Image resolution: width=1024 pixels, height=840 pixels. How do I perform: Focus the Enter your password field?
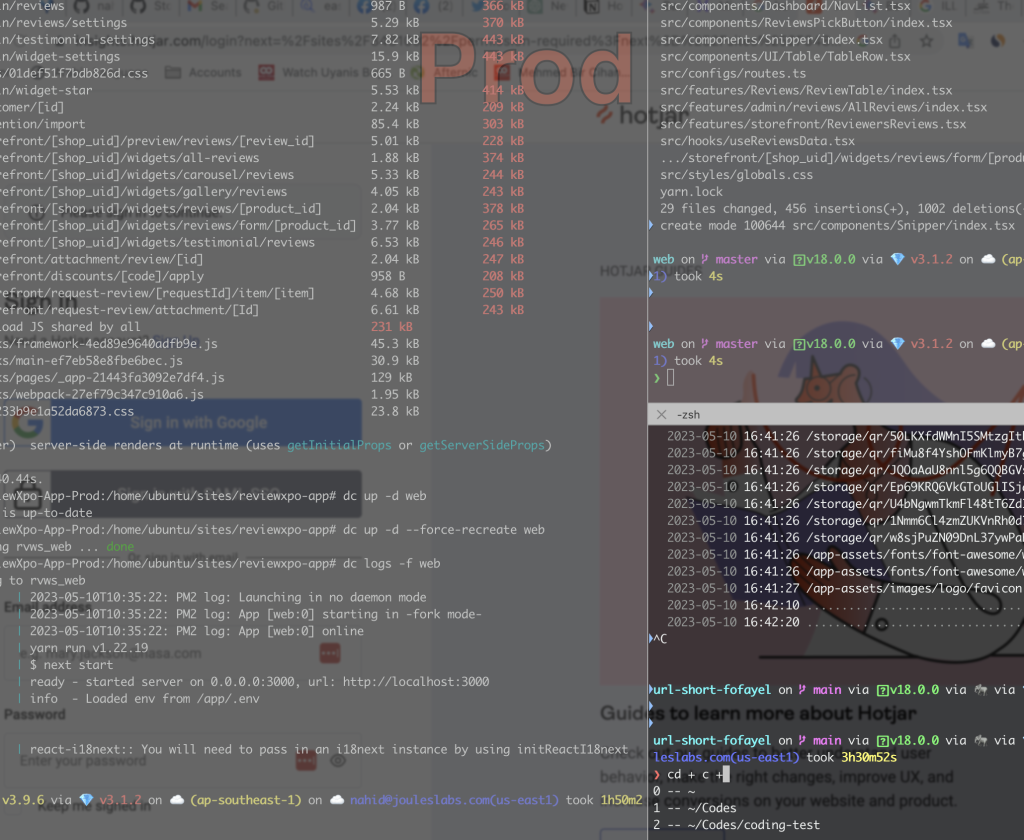point(182,760)
